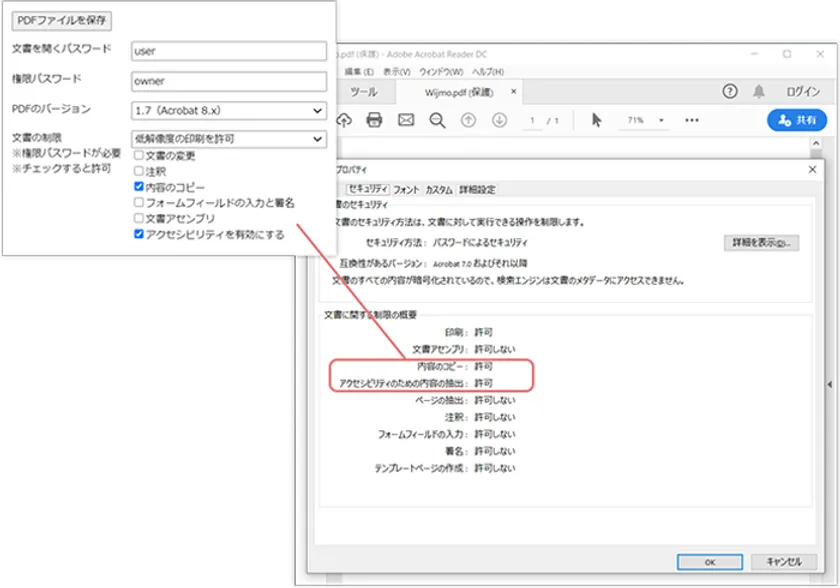Click the 詳細を表示 button
840x588 pixels.
point(760,243)
